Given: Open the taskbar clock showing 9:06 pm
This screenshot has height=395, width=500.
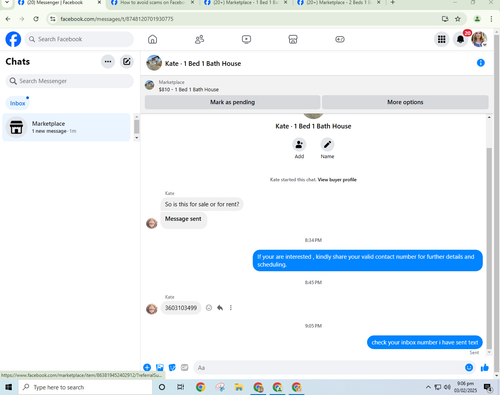Looking at the screenshot, I should (x=465, y=387).
